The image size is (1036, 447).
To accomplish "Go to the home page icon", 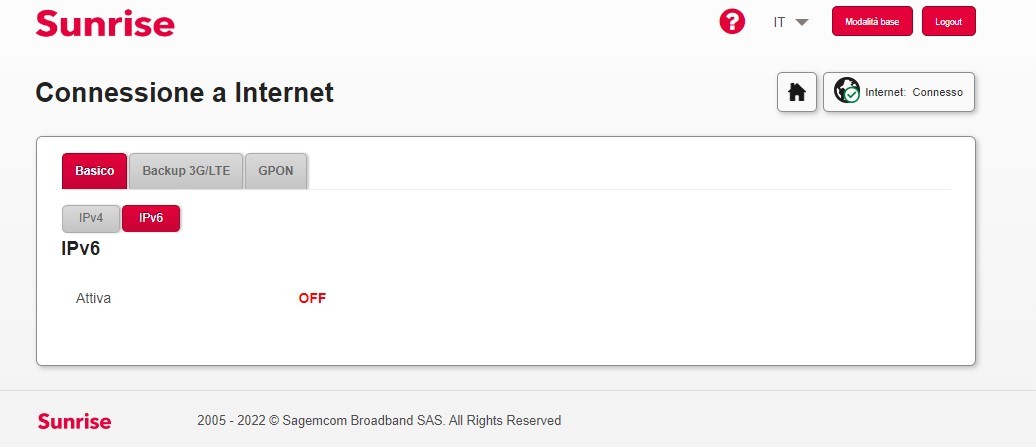I will pos(797,92).
